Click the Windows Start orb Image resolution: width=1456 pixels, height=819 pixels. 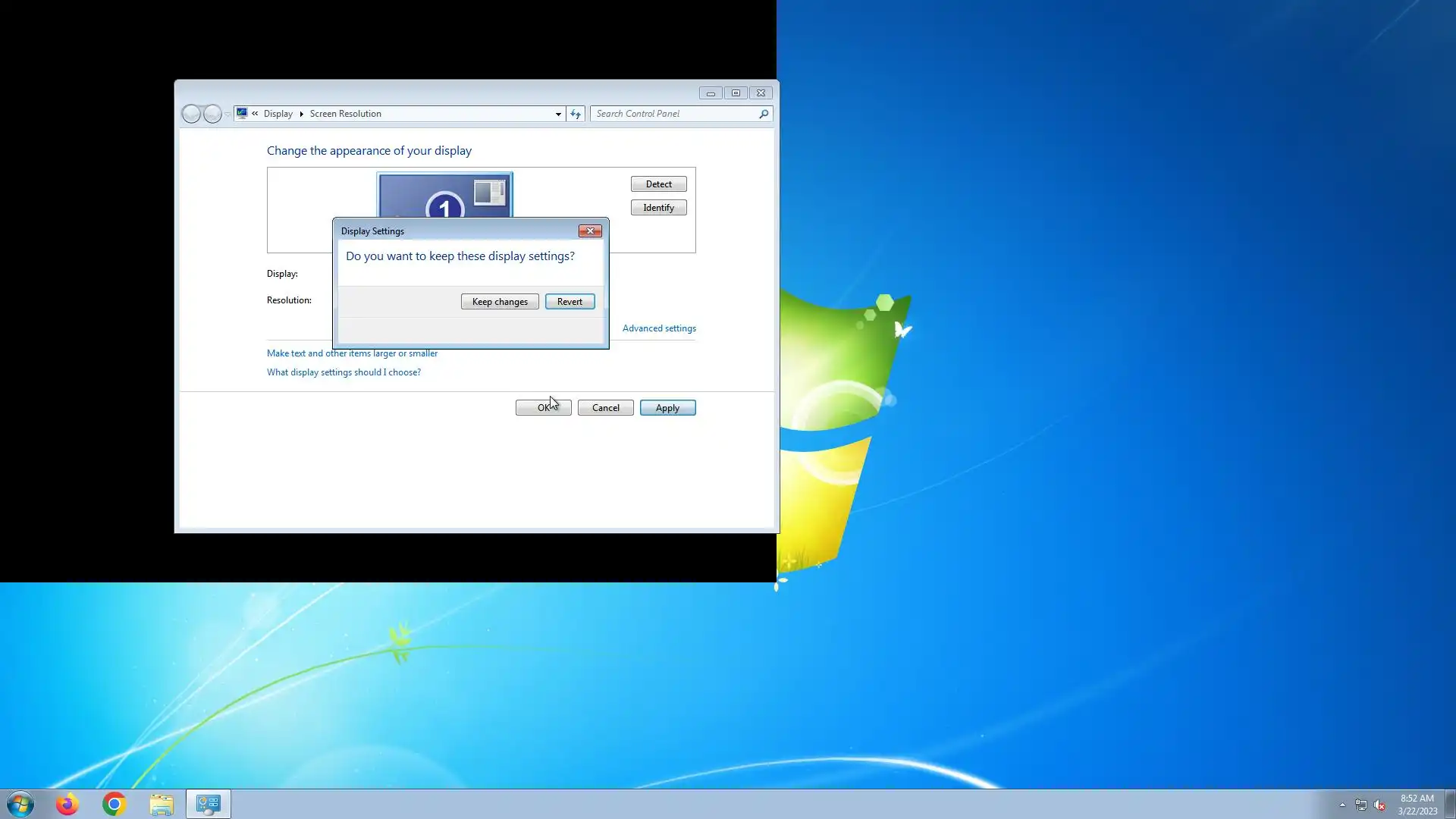(x=20, y=804)
